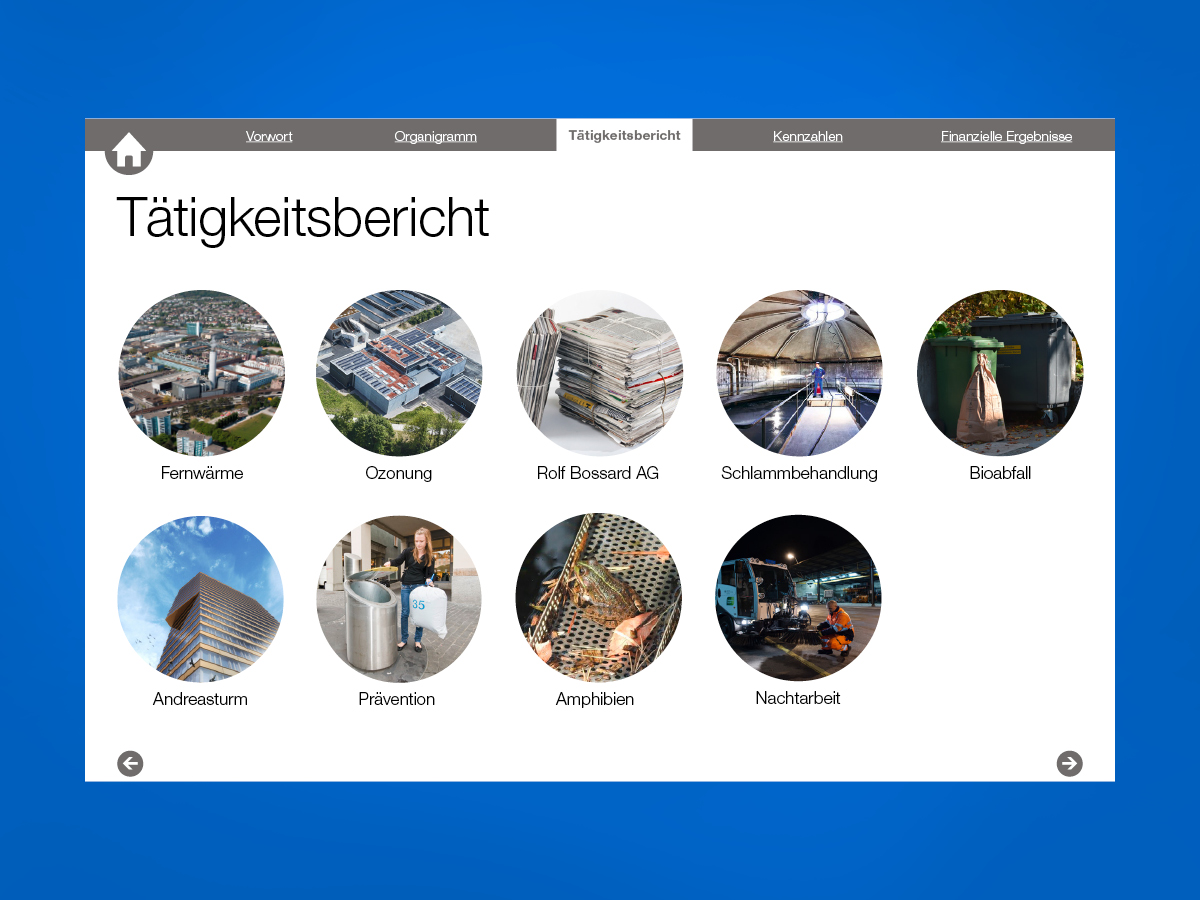Open the Vorwort tab
Viewport: 1200px width, 900px height.
(x=269, y=136)
